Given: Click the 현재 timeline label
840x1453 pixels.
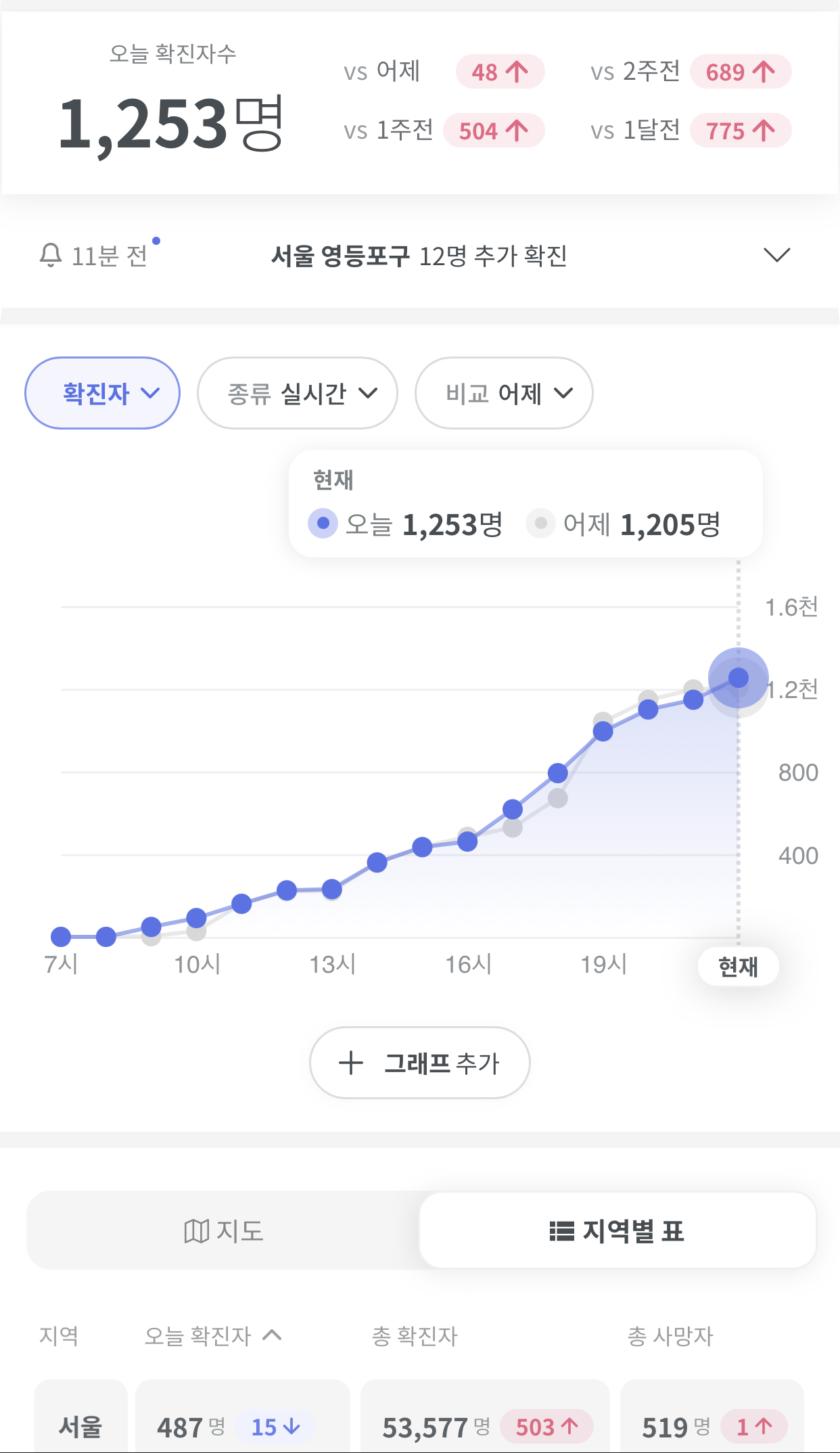Looking at the screenshot, I should (738, 967).
